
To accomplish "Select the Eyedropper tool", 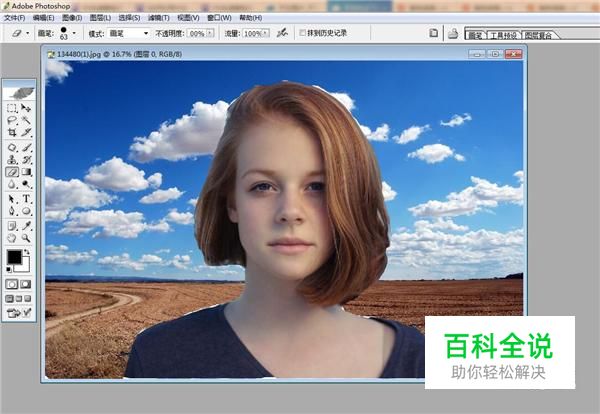I will point(26,226).
